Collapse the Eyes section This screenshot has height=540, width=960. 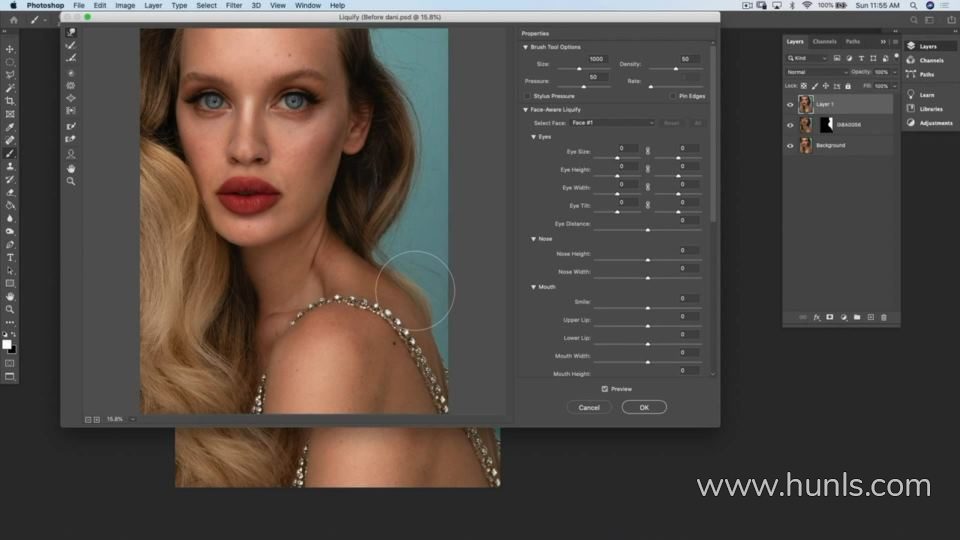(534, 136)
